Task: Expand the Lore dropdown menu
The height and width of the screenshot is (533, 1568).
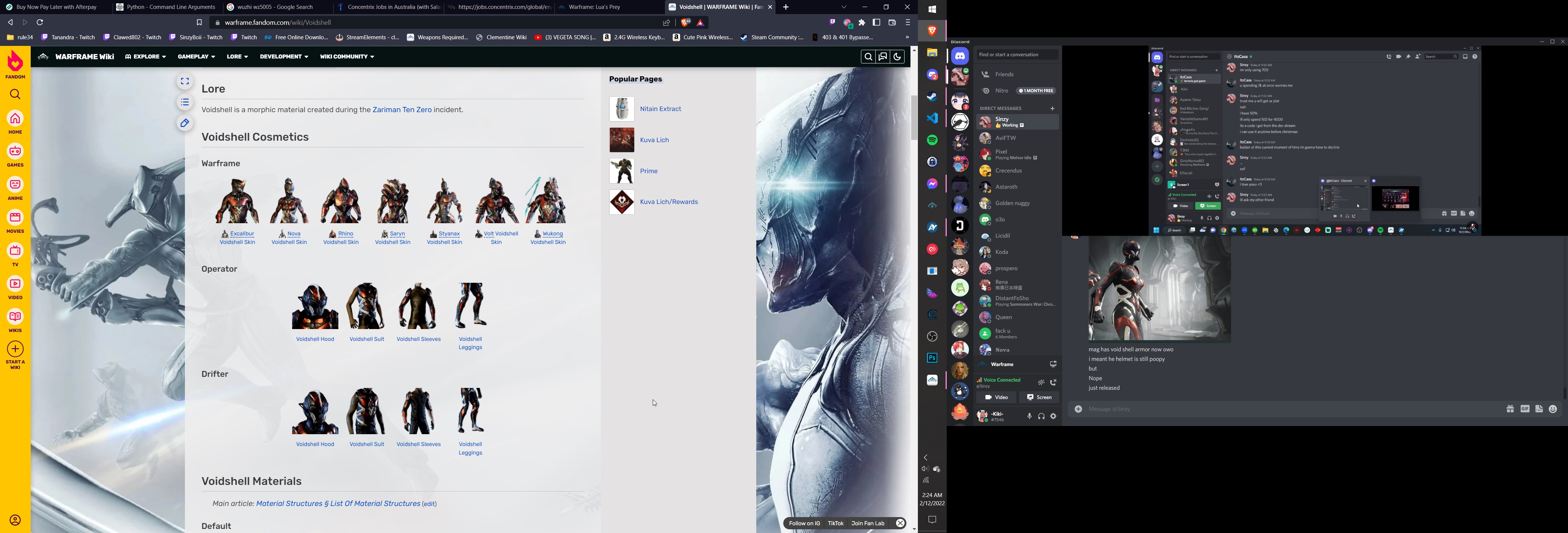Action: pyautogui.click(x=237, y=57)
